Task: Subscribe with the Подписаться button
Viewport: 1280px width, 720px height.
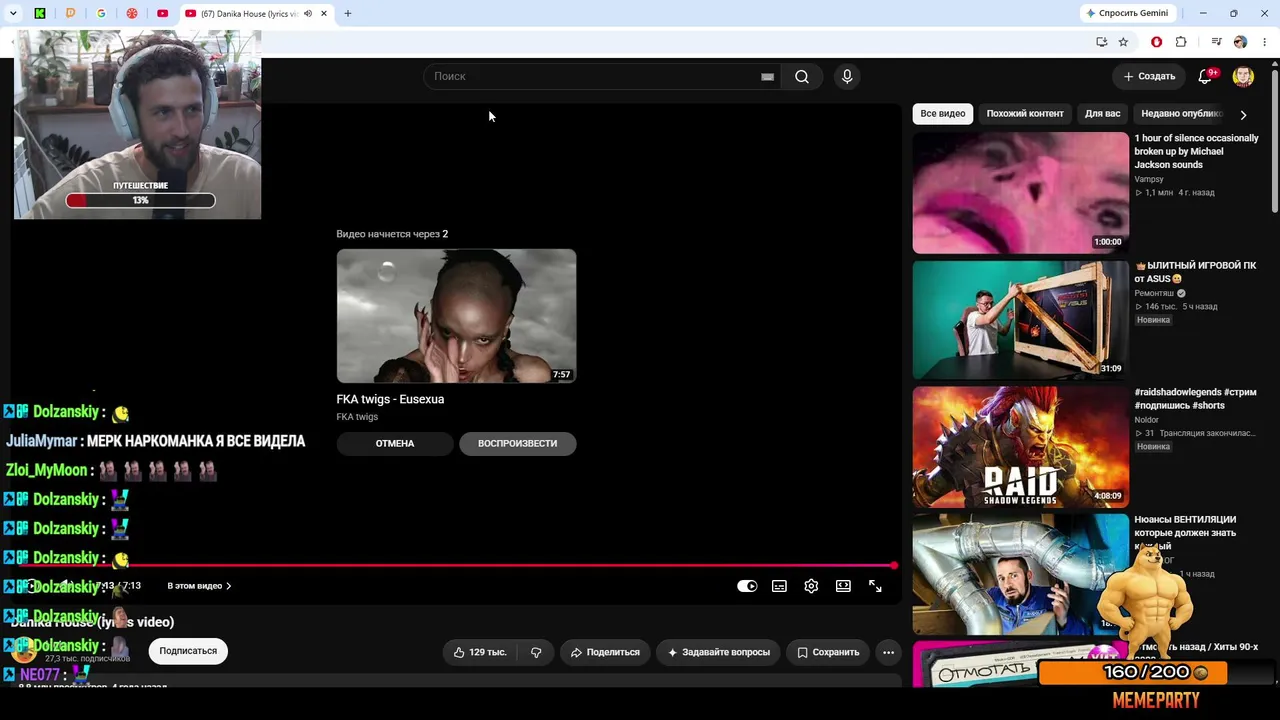Action: (188, 651)
